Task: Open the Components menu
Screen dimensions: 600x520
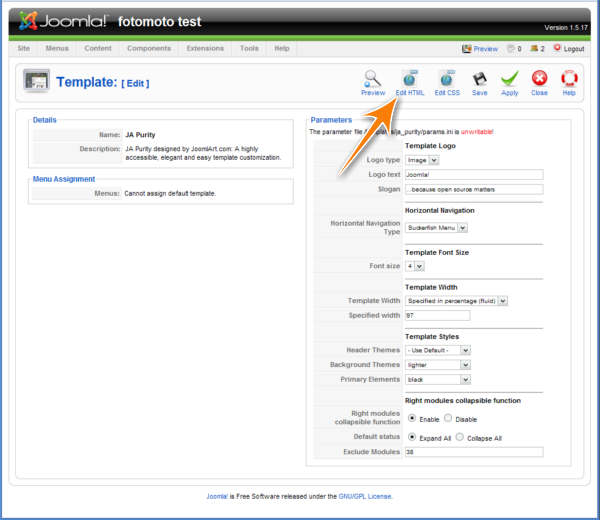Action: 149,48
